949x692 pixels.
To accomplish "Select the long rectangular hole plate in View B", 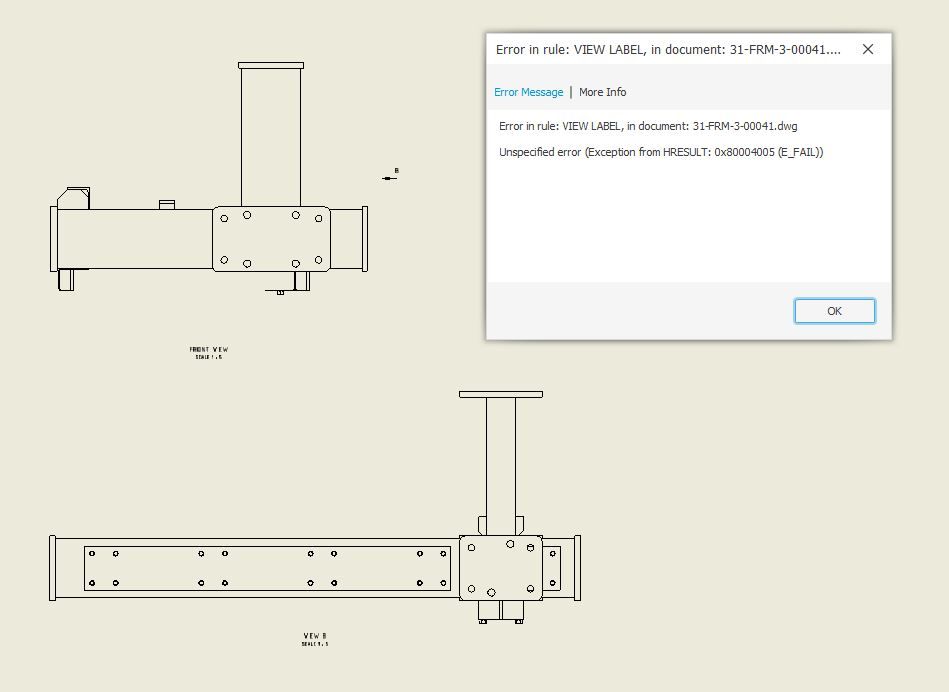I will tap(267, 568).
